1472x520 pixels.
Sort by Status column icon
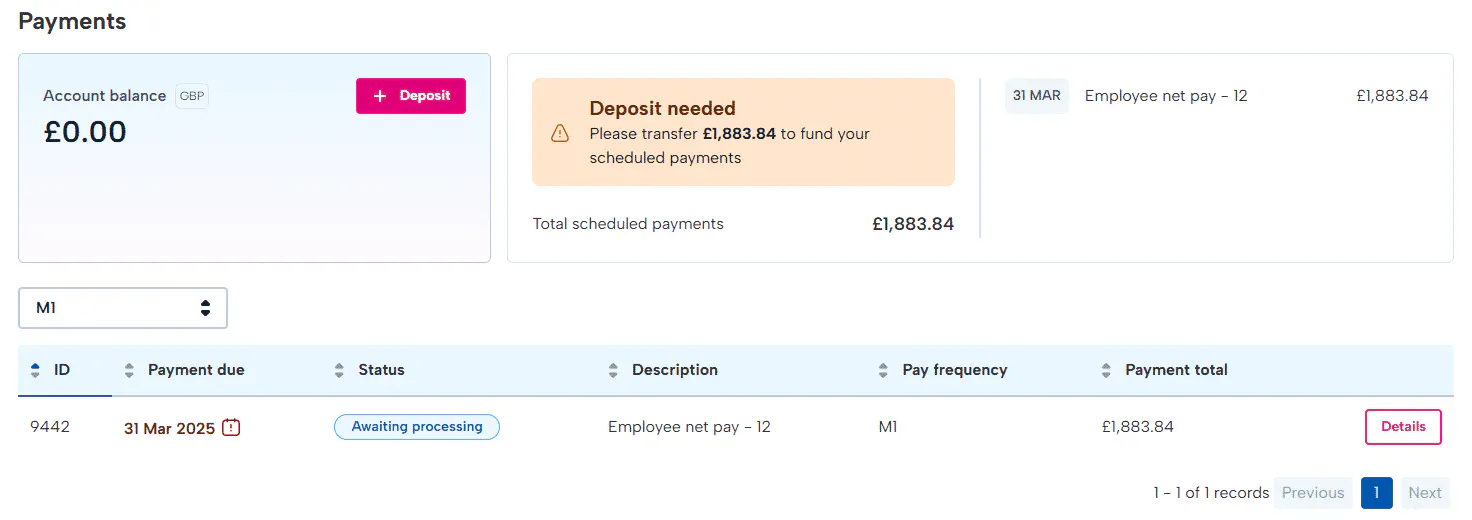pos(339,370)
